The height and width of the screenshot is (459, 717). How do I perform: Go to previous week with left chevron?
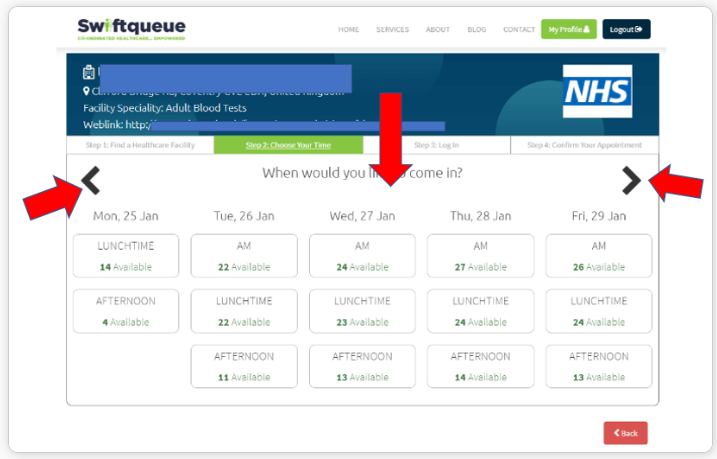tap(91, 181)
